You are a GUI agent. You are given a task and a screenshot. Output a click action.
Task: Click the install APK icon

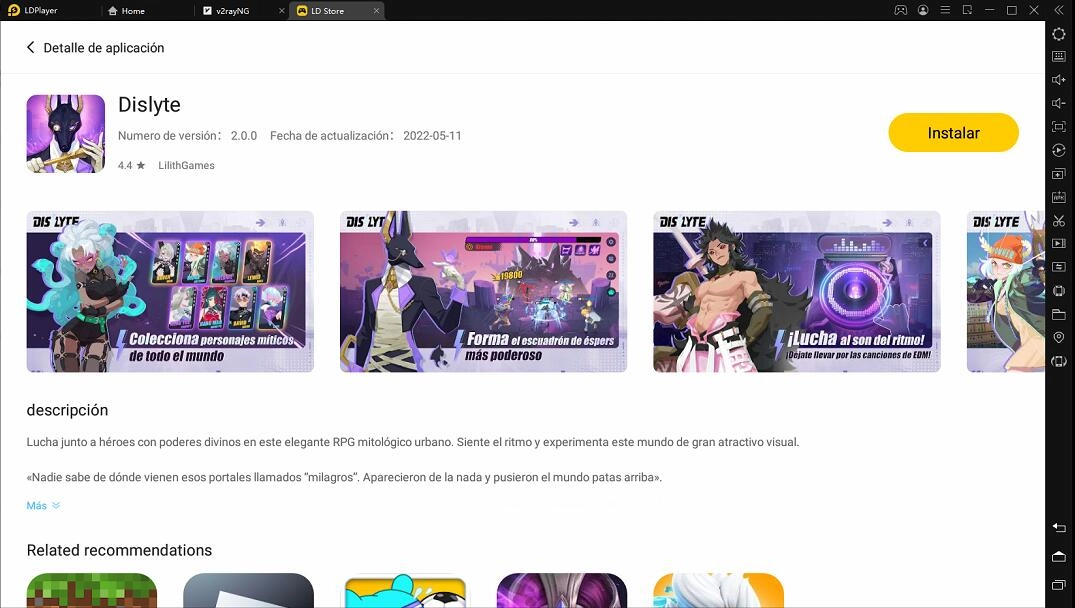coord(1059,197)
